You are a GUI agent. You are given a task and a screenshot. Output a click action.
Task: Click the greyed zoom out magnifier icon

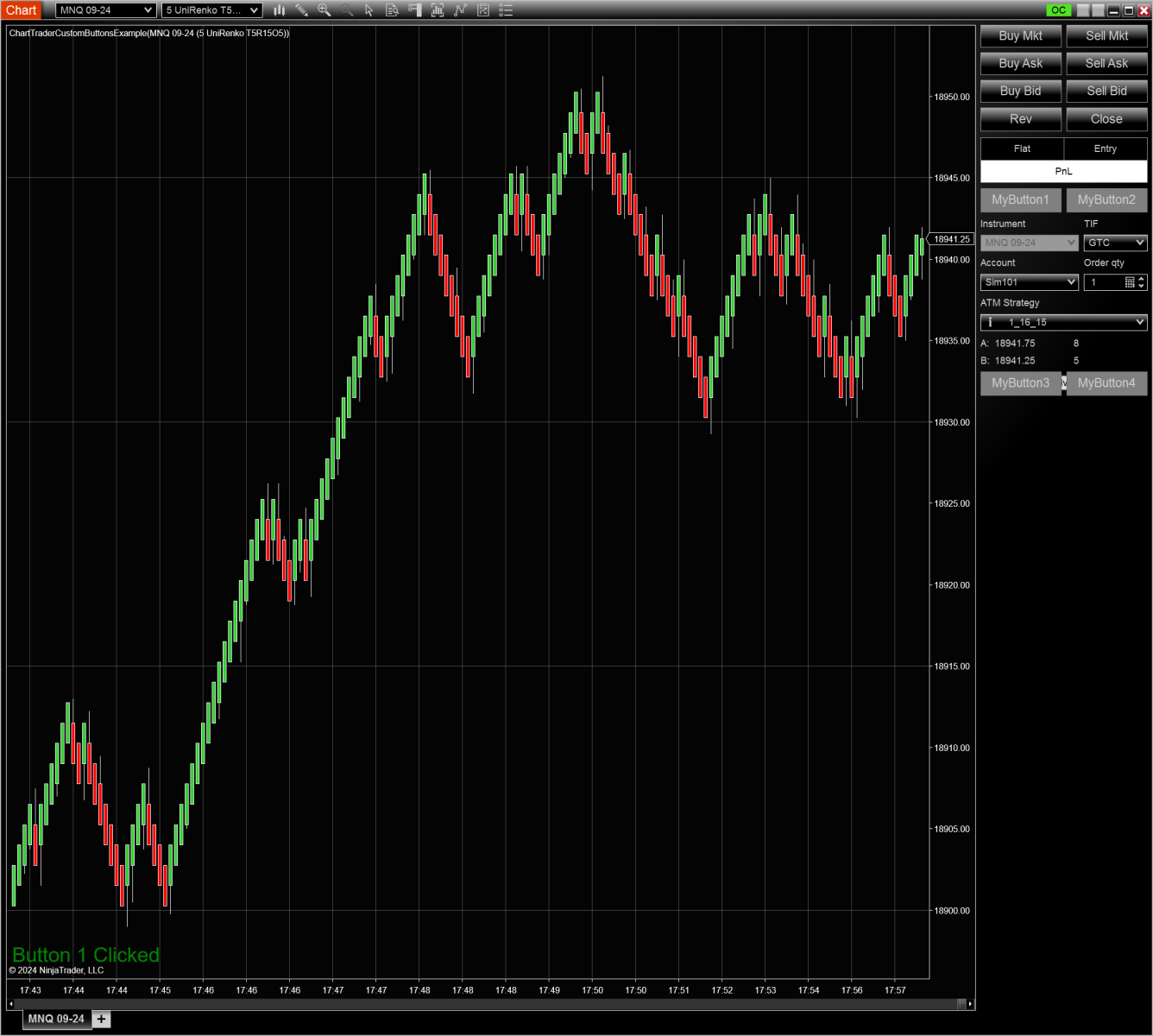click(x=346, y=10)
